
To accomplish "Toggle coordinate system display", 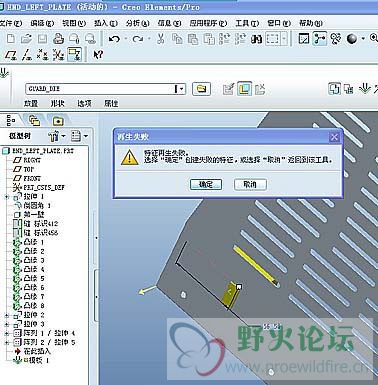I will pyautogui.click(x=58, y=55).
